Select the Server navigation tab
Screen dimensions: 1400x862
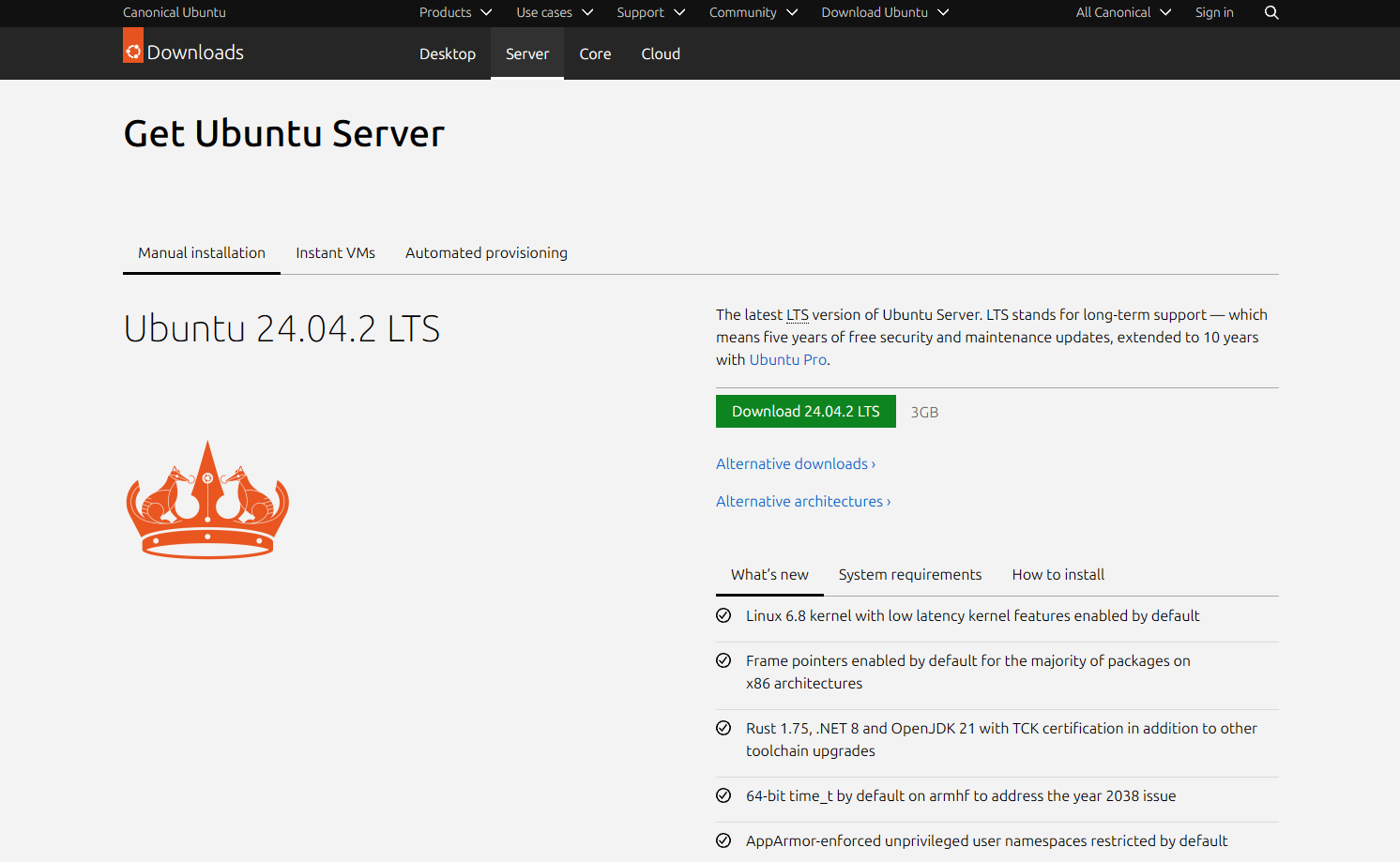pos(527,53)
